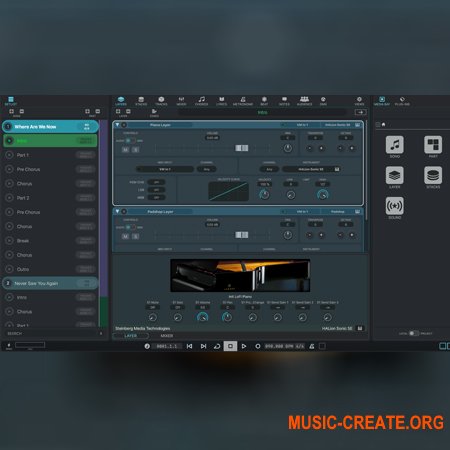Open the Tracks view in toolbar
Screen dimensions: 450x450
click(161, 101)
